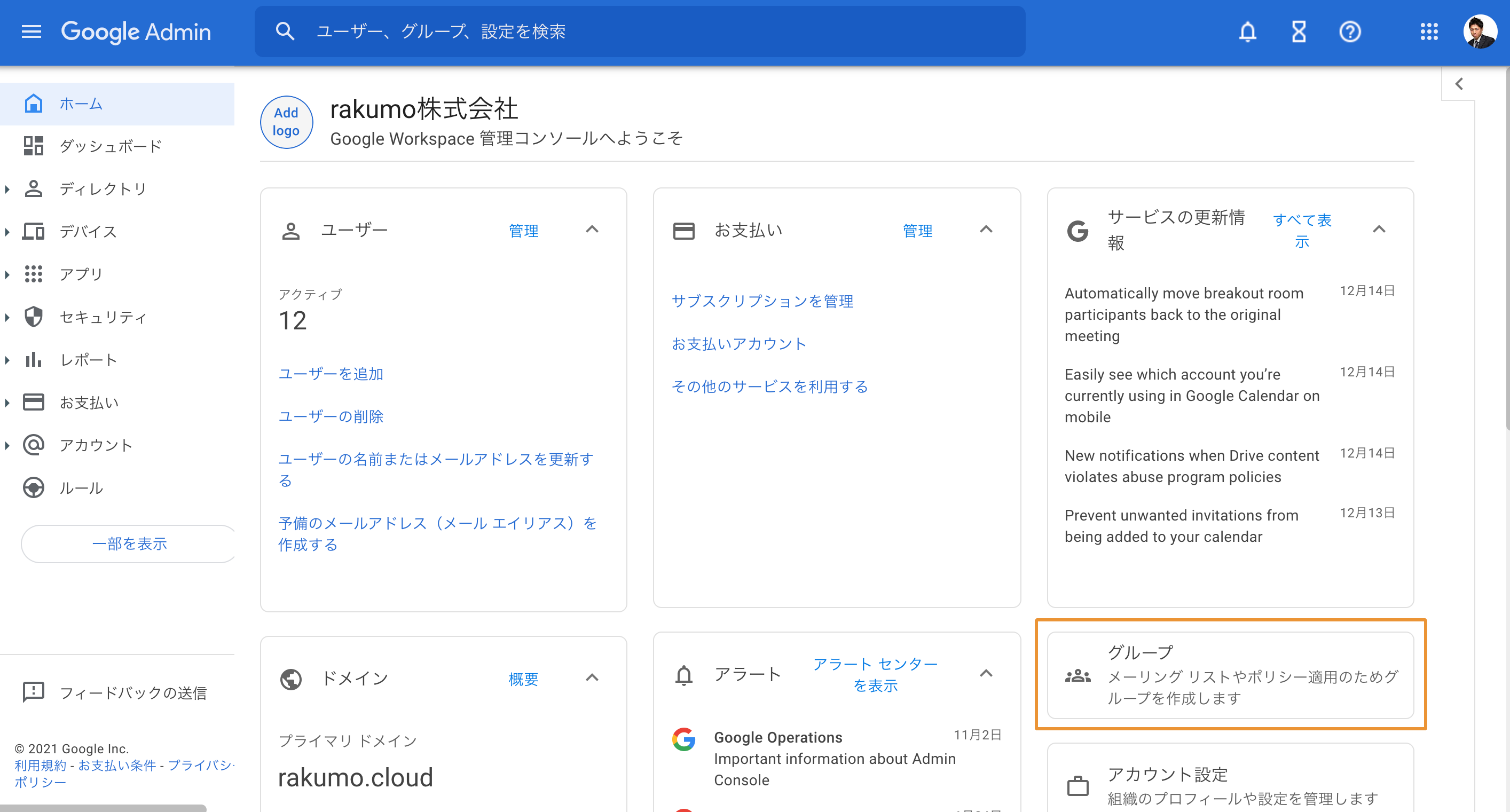The height and width of the screenshot is (812, 1510).
Task: Click the dashboard icon in sidebar
Action: pos(34,146)
